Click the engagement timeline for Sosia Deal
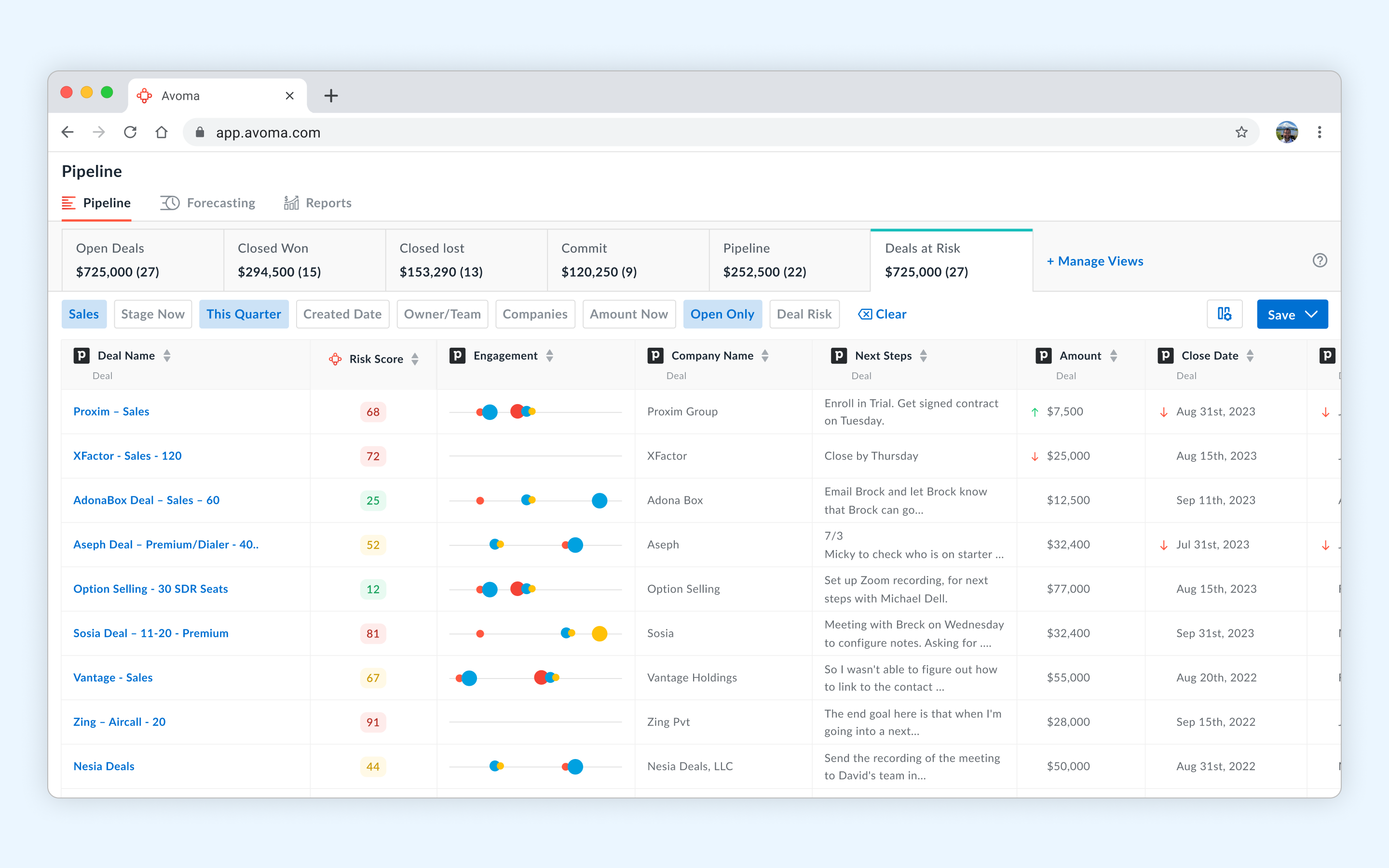The width and height of the screenshot is (1389, 868). [x=535, y=633]
